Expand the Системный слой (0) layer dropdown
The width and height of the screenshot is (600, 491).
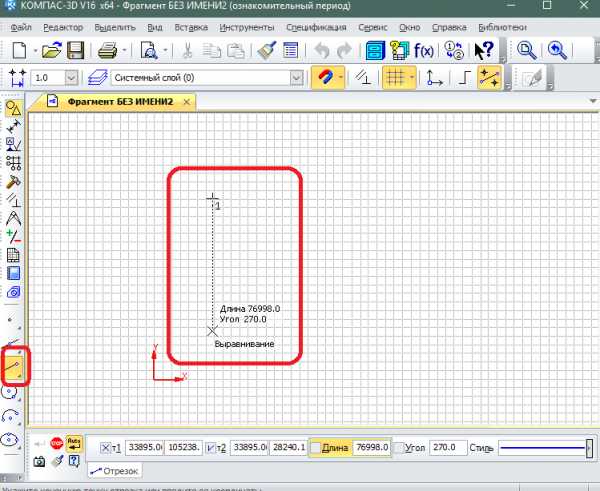click(x=297, y=78)
